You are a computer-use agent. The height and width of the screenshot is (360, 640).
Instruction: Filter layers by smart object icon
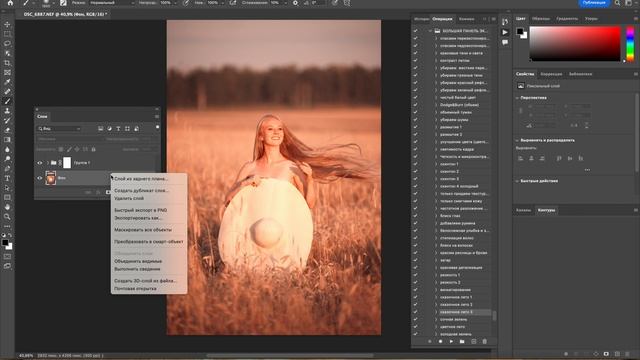[x=136, y=129]
